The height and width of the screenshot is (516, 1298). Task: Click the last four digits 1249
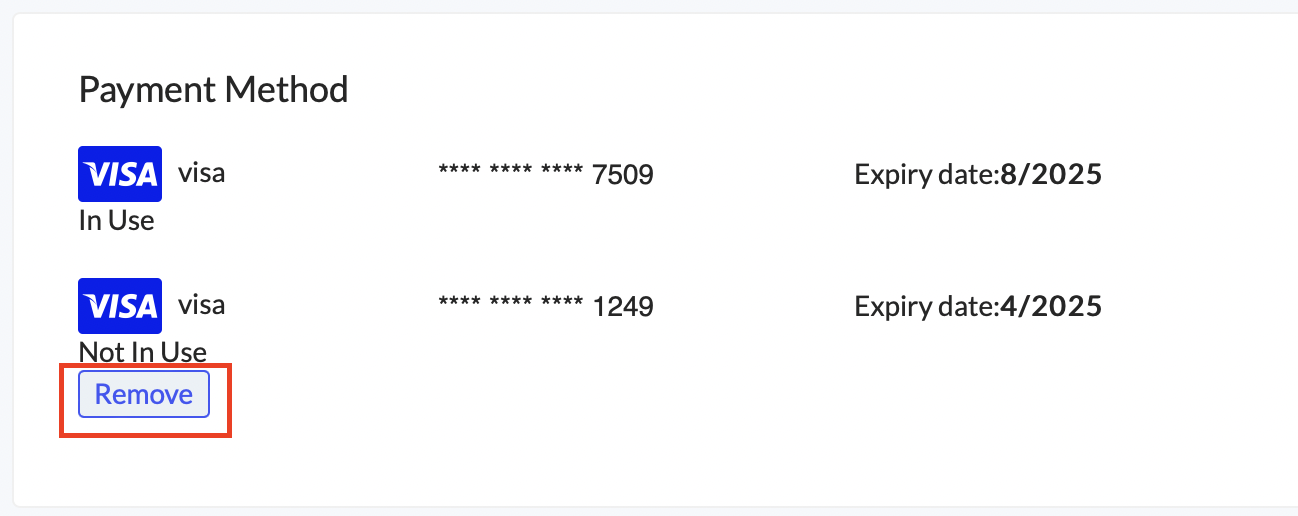(622, 306)
